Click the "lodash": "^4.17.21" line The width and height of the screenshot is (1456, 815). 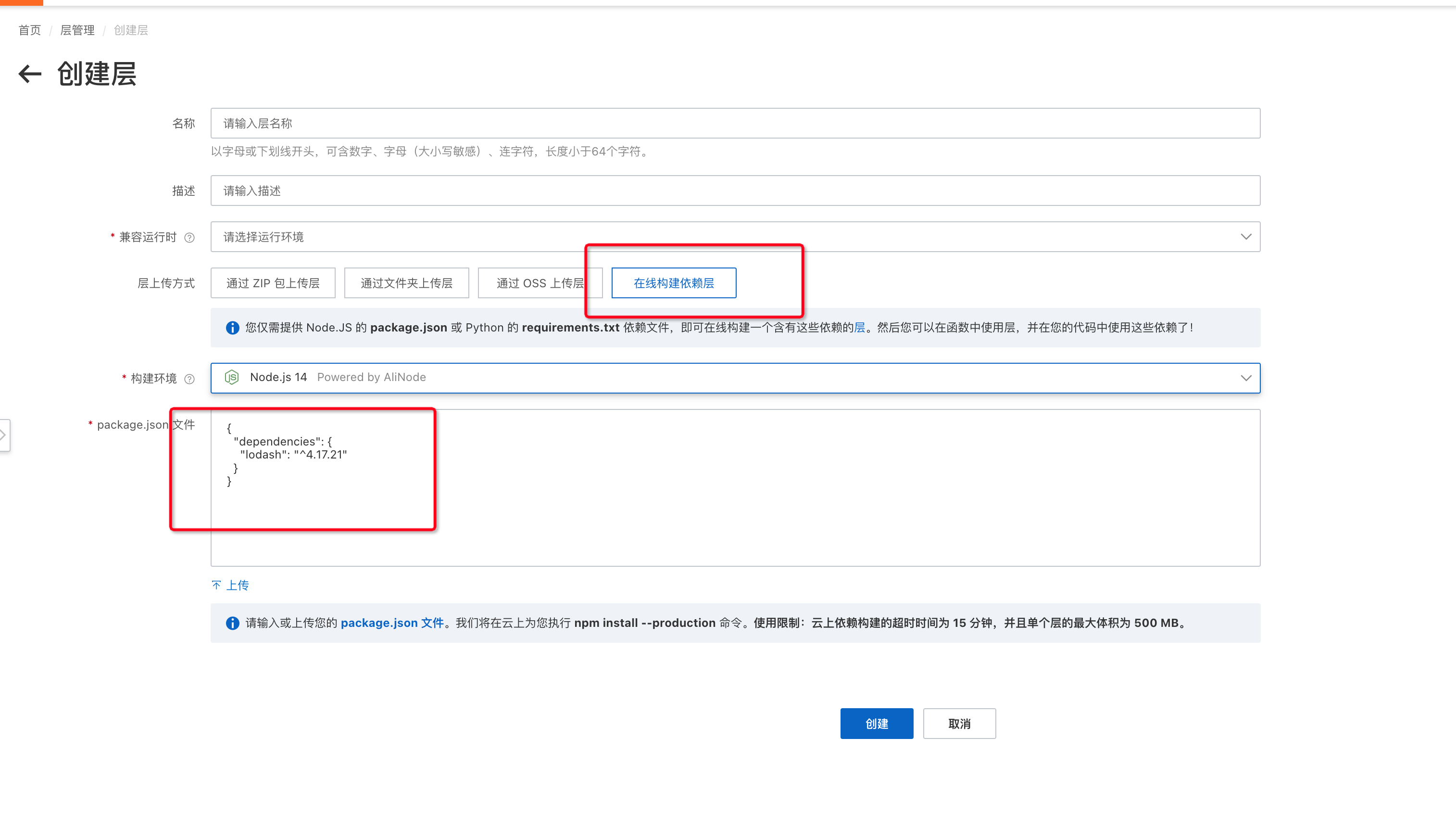pyautogui.click(x=293, y=454)
